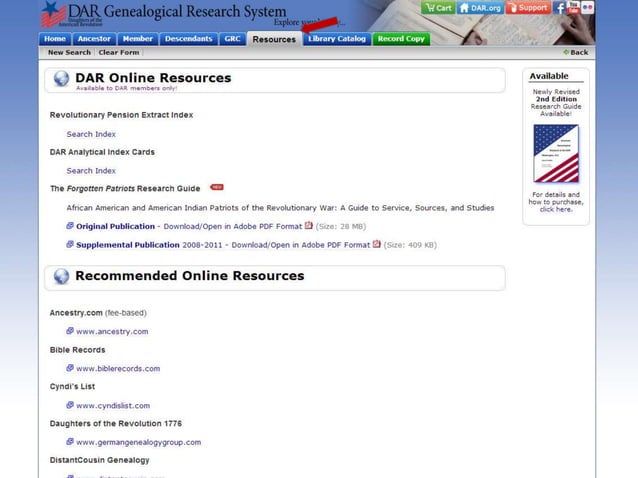Switch to the GRC tab
The height and width of the screenshot is (478, 638).
click(232, 39)
